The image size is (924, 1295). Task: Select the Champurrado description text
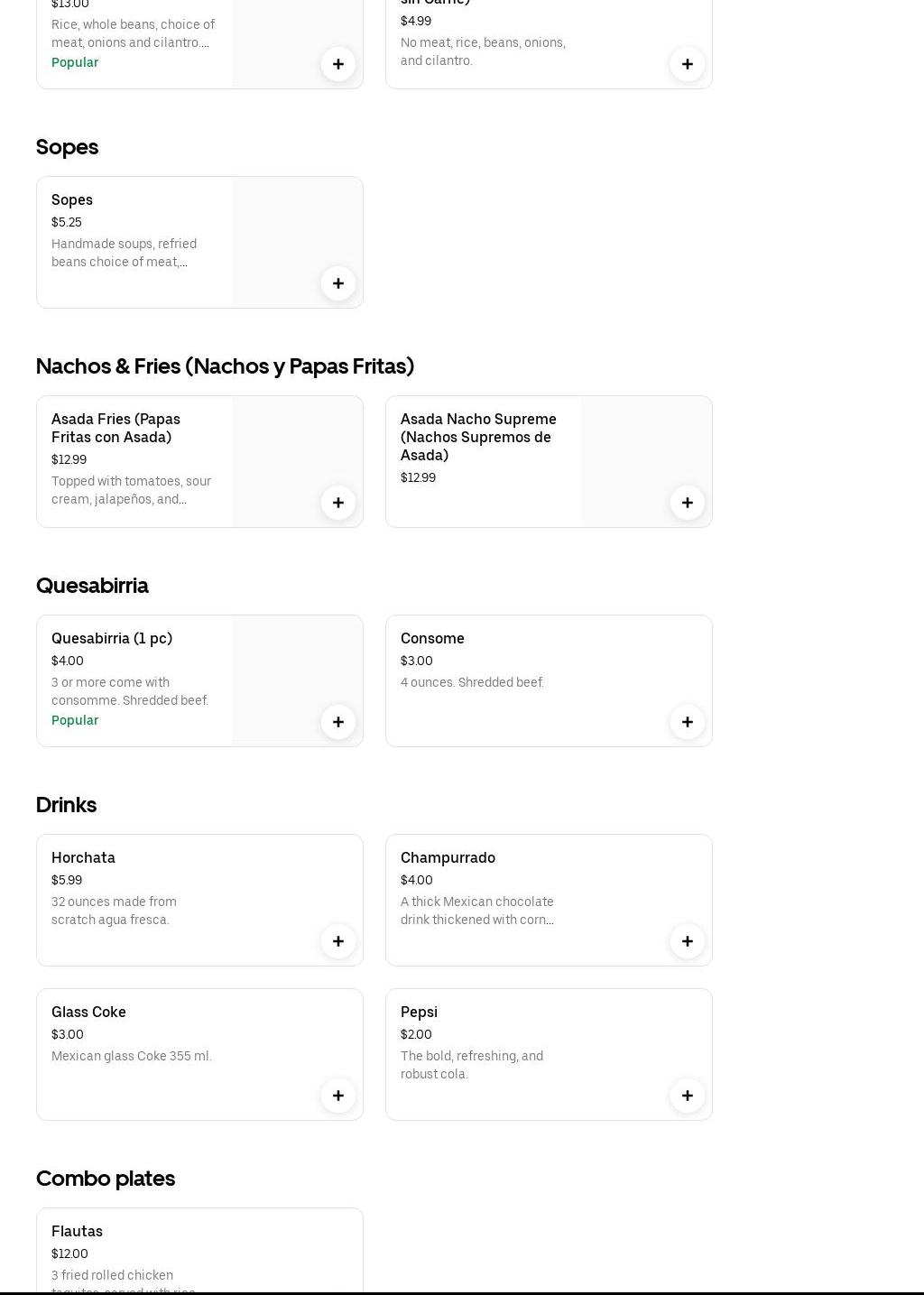476,911
